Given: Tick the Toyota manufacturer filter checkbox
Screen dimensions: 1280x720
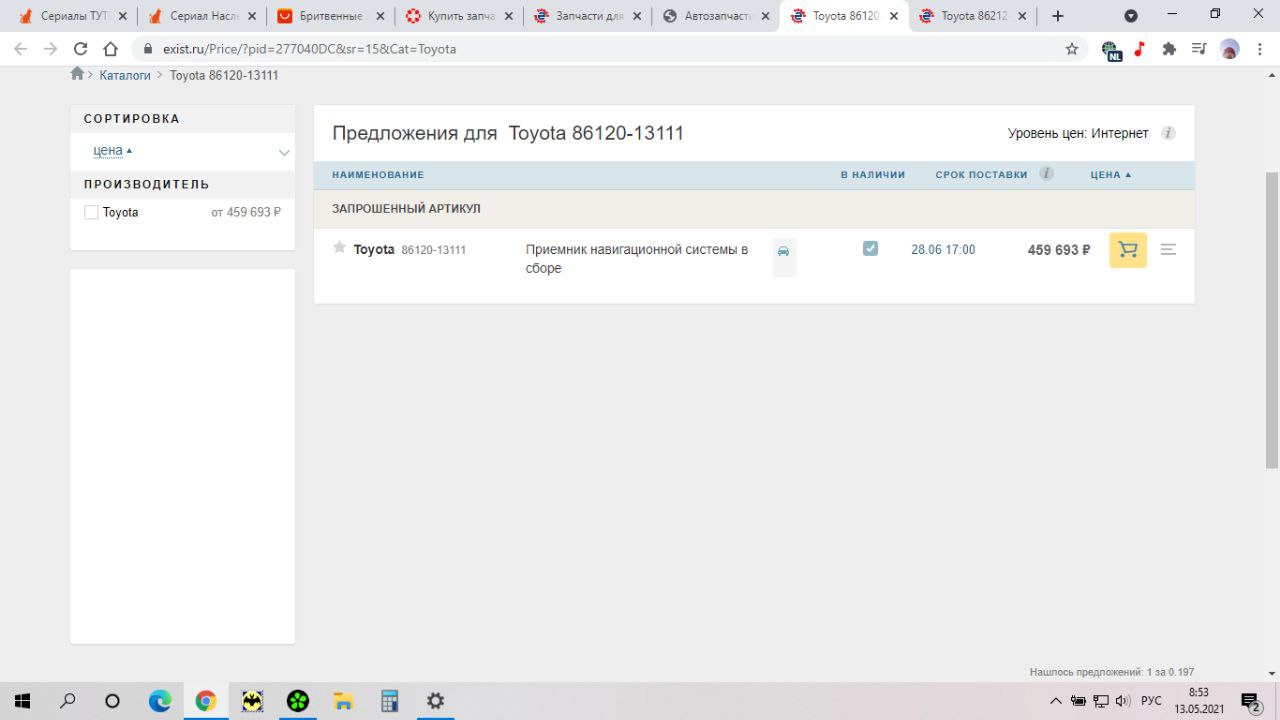Looking at the screenshot, I should [x=91, y=212].
